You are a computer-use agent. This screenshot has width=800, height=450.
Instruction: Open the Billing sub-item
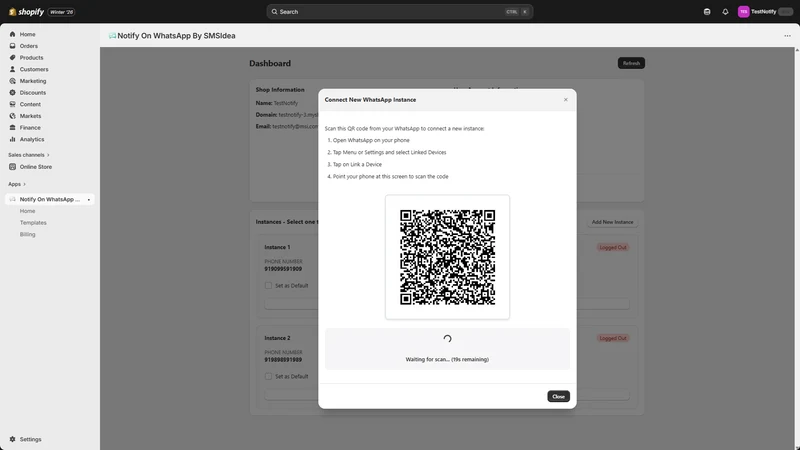(28, 235)
